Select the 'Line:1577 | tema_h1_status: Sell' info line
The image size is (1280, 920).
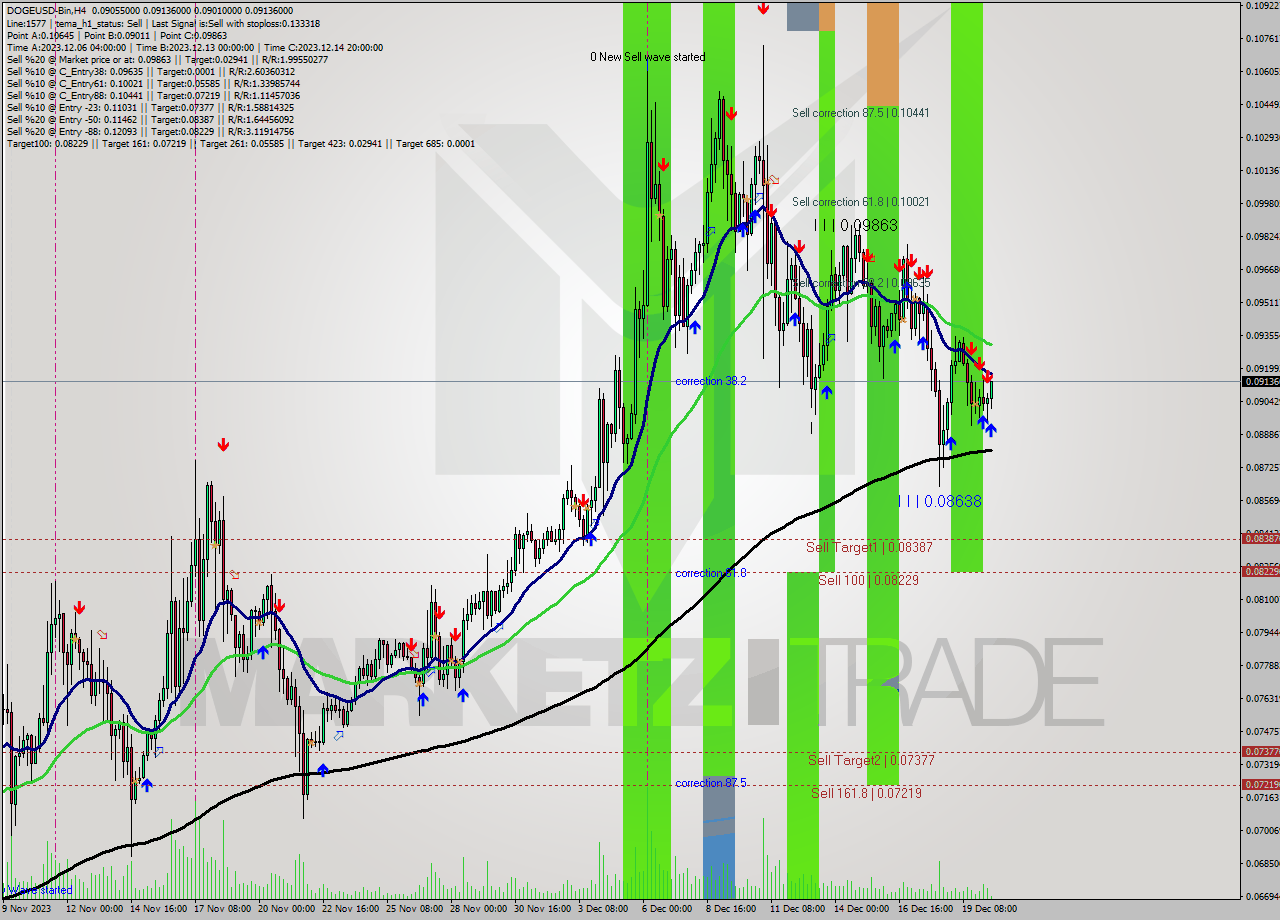[163, 23]
